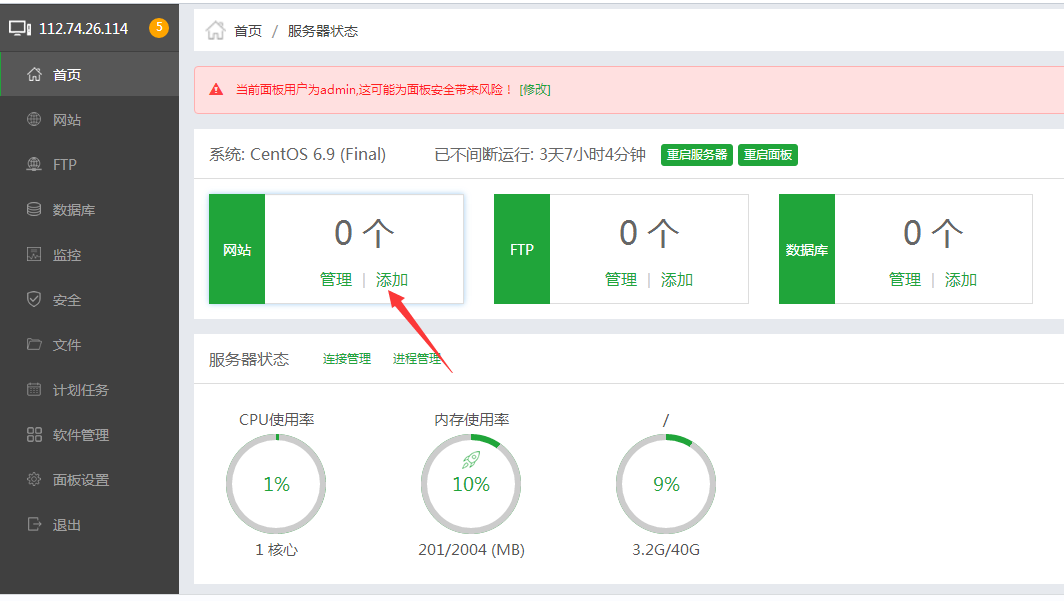Click the globe icon for 网站 in sidebar
1064x601 pixels.
[x=34, y=120]
